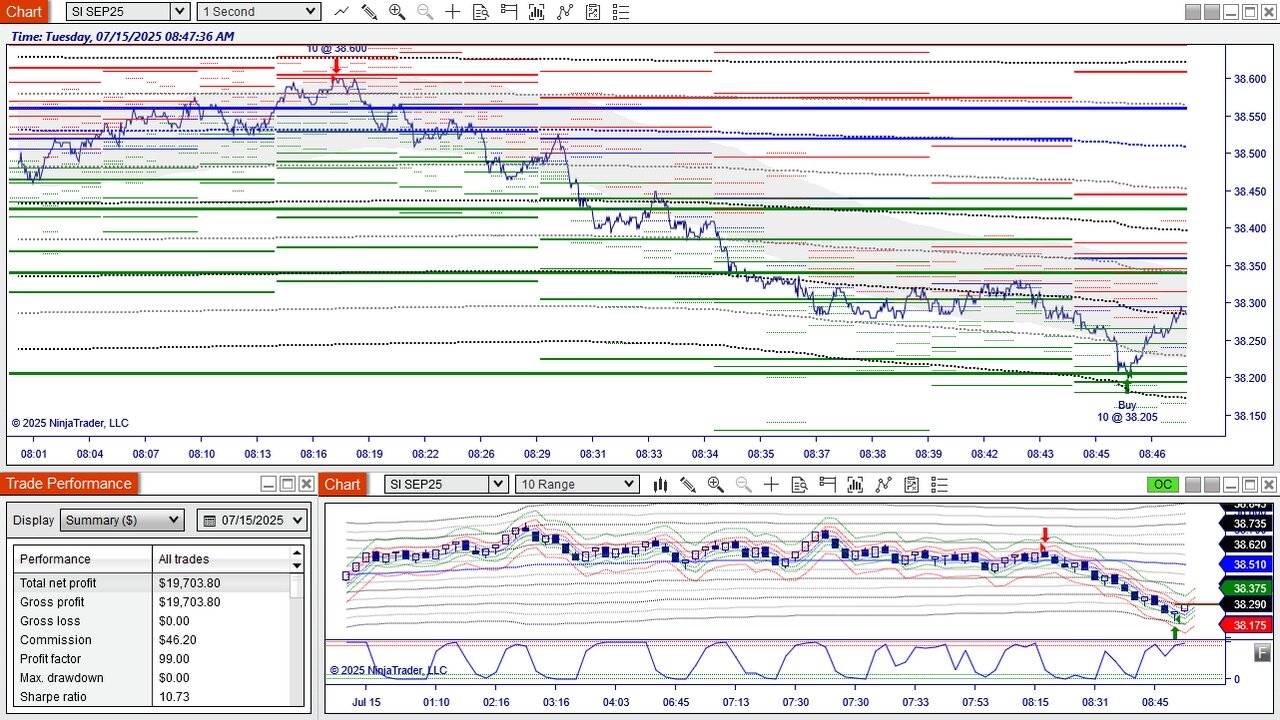Open properties list icon on 1 Second chart
Screen dimensions: 1280x720
pos(621,12)
